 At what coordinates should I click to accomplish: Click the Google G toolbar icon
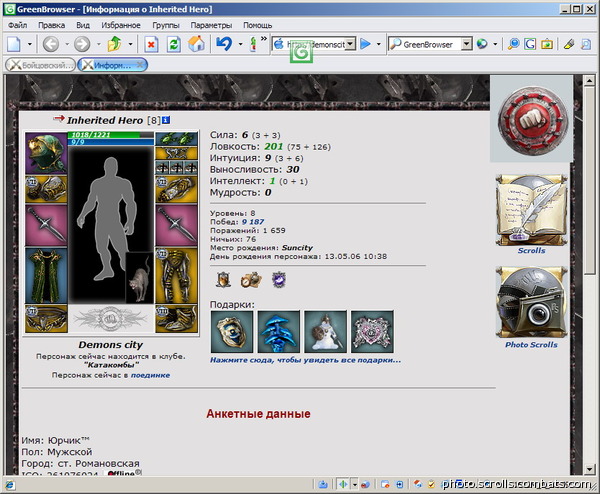point(530,44)
